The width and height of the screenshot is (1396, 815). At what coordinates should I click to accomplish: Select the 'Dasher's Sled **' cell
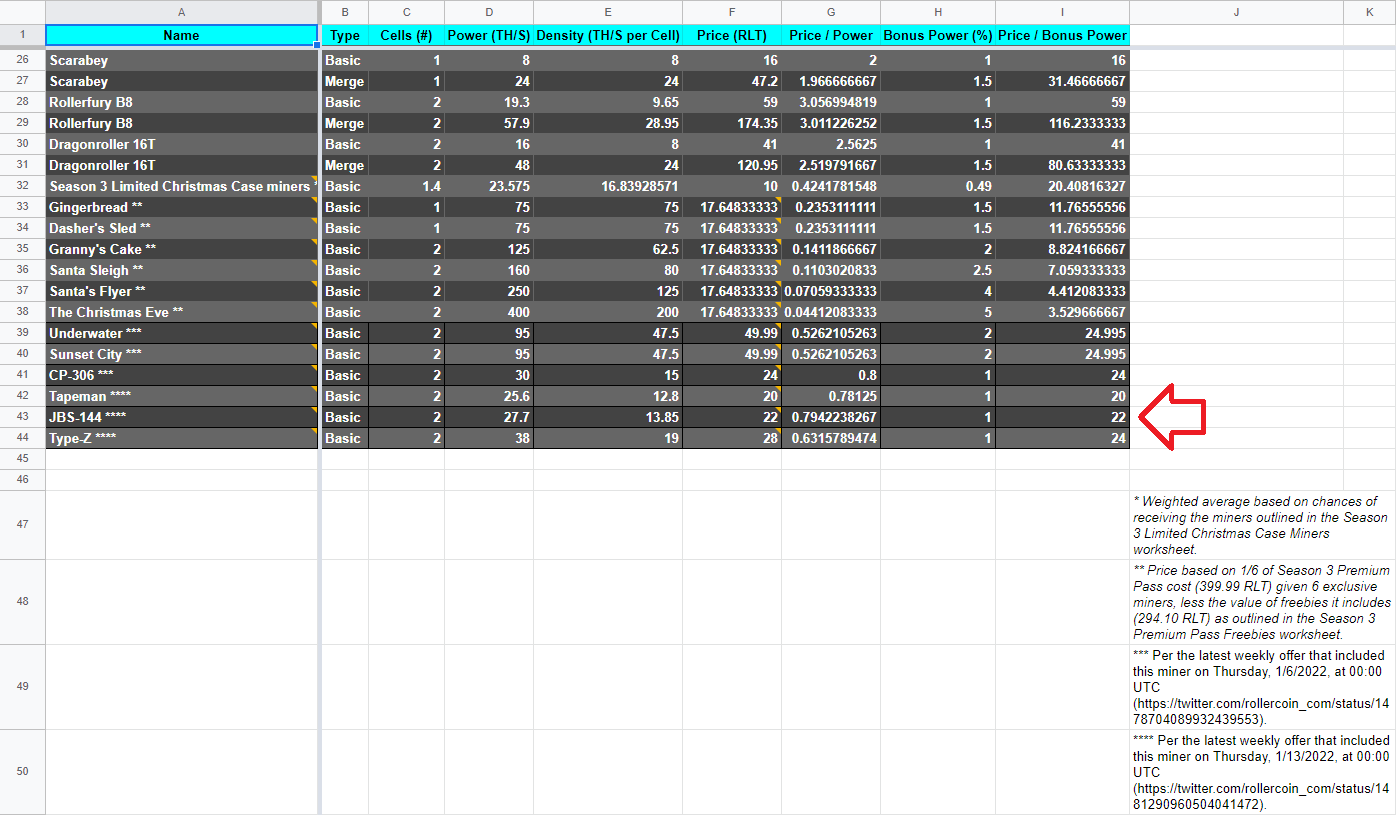click(181, 228)
